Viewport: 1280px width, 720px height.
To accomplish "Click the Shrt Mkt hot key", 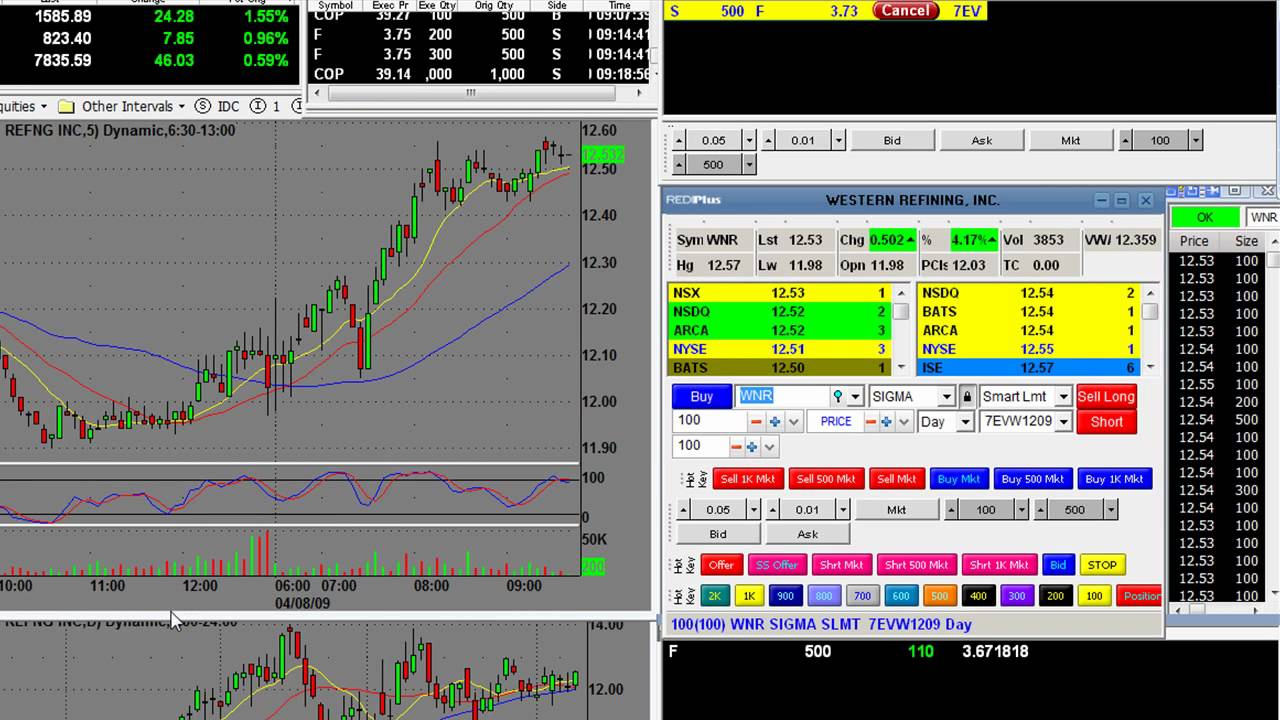I will pos(841,565).
